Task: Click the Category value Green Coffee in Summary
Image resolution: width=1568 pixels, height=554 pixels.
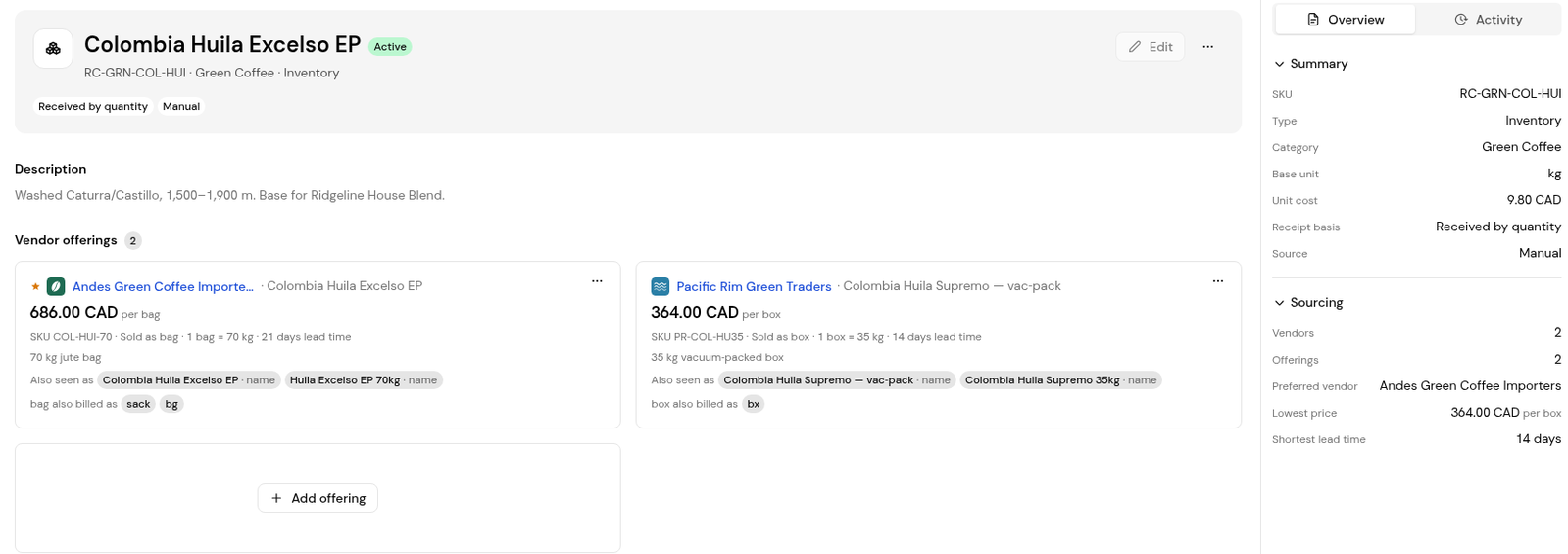Action: [x=1521, y=147]
